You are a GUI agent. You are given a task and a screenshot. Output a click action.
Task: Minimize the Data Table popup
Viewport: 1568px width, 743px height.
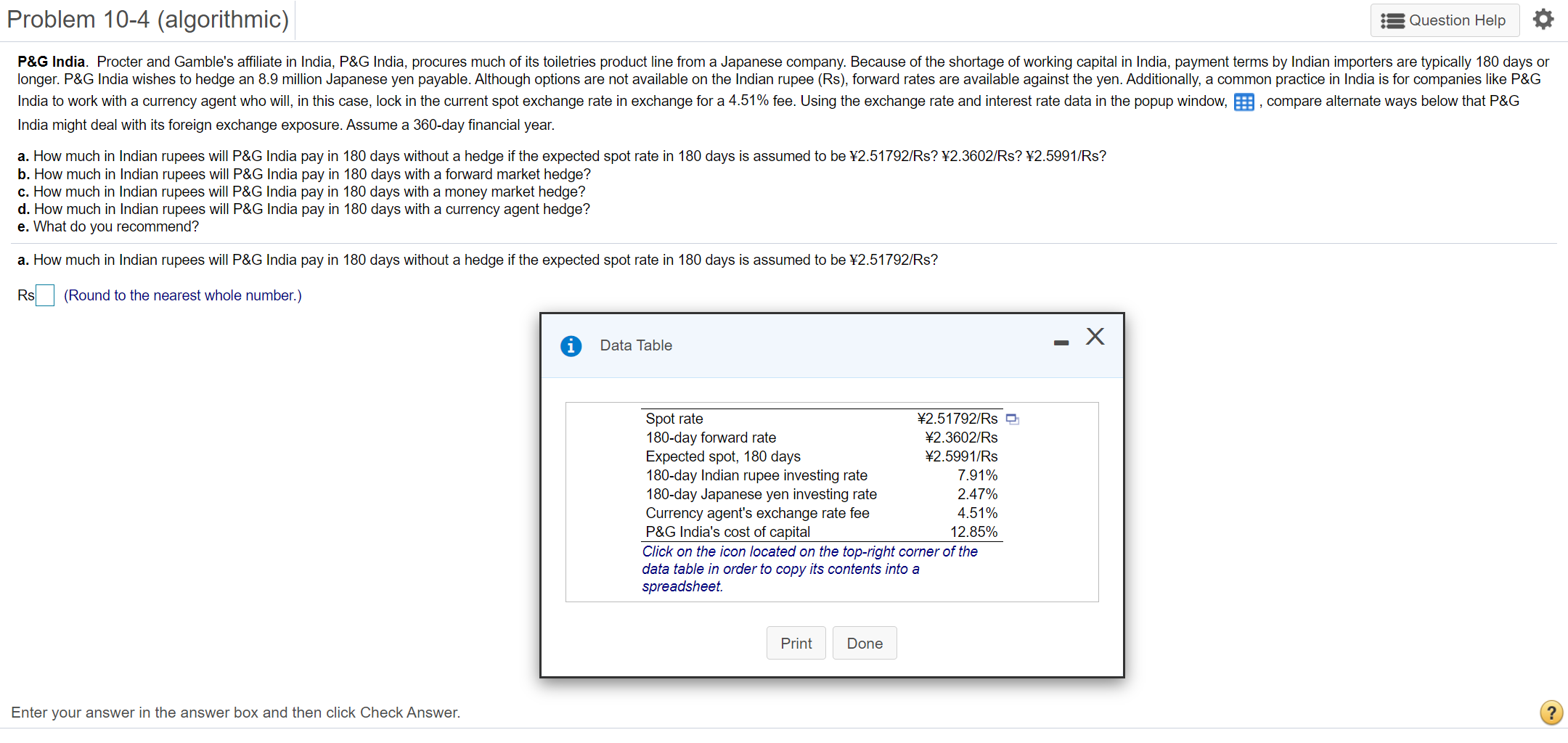pyautogui.click(x=1061, y=342)
